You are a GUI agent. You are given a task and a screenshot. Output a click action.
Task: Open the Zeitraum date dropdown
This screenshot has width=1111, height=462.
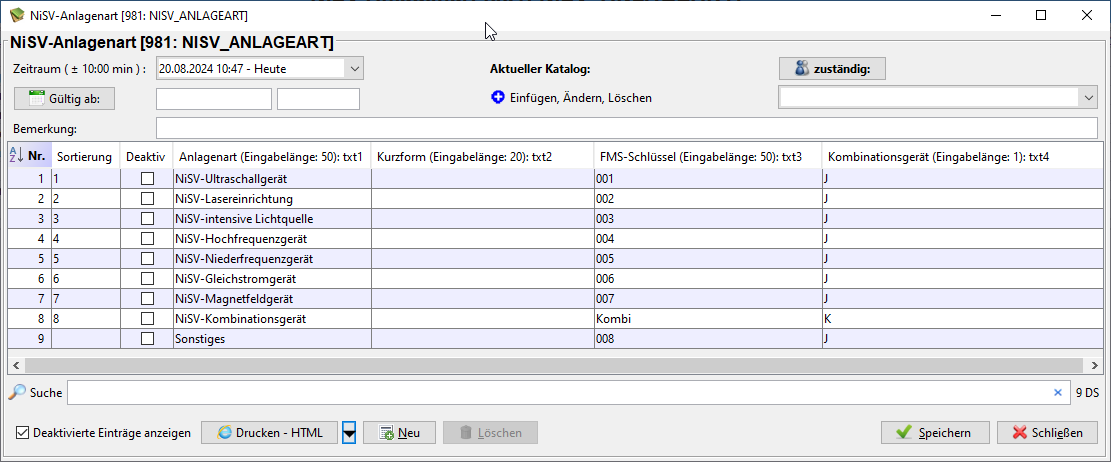click(x=354, y=69)
